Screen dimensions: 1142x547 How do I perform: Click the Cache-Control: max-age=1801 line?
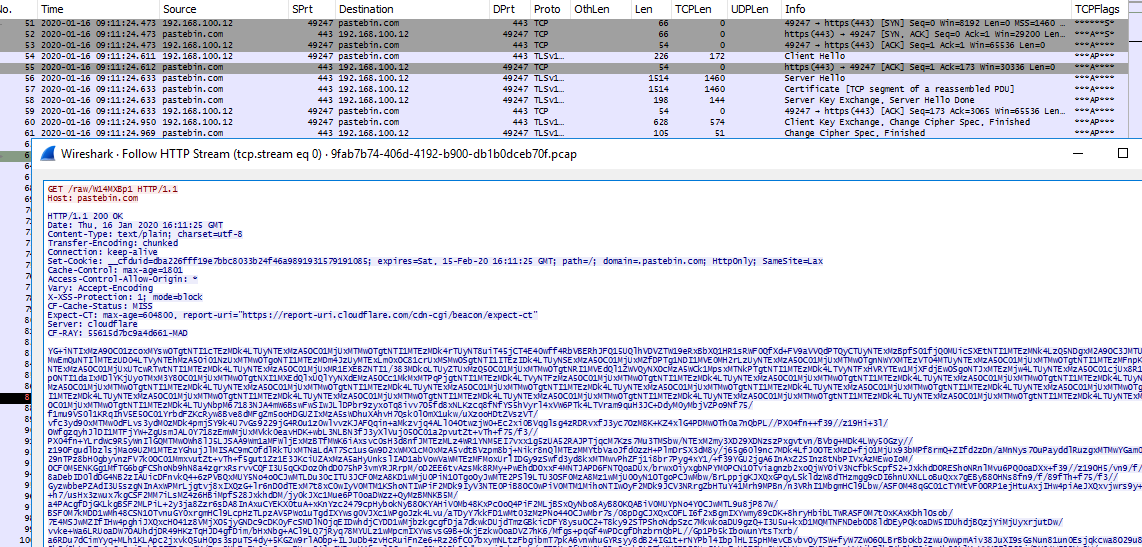[x=109, y=269]
